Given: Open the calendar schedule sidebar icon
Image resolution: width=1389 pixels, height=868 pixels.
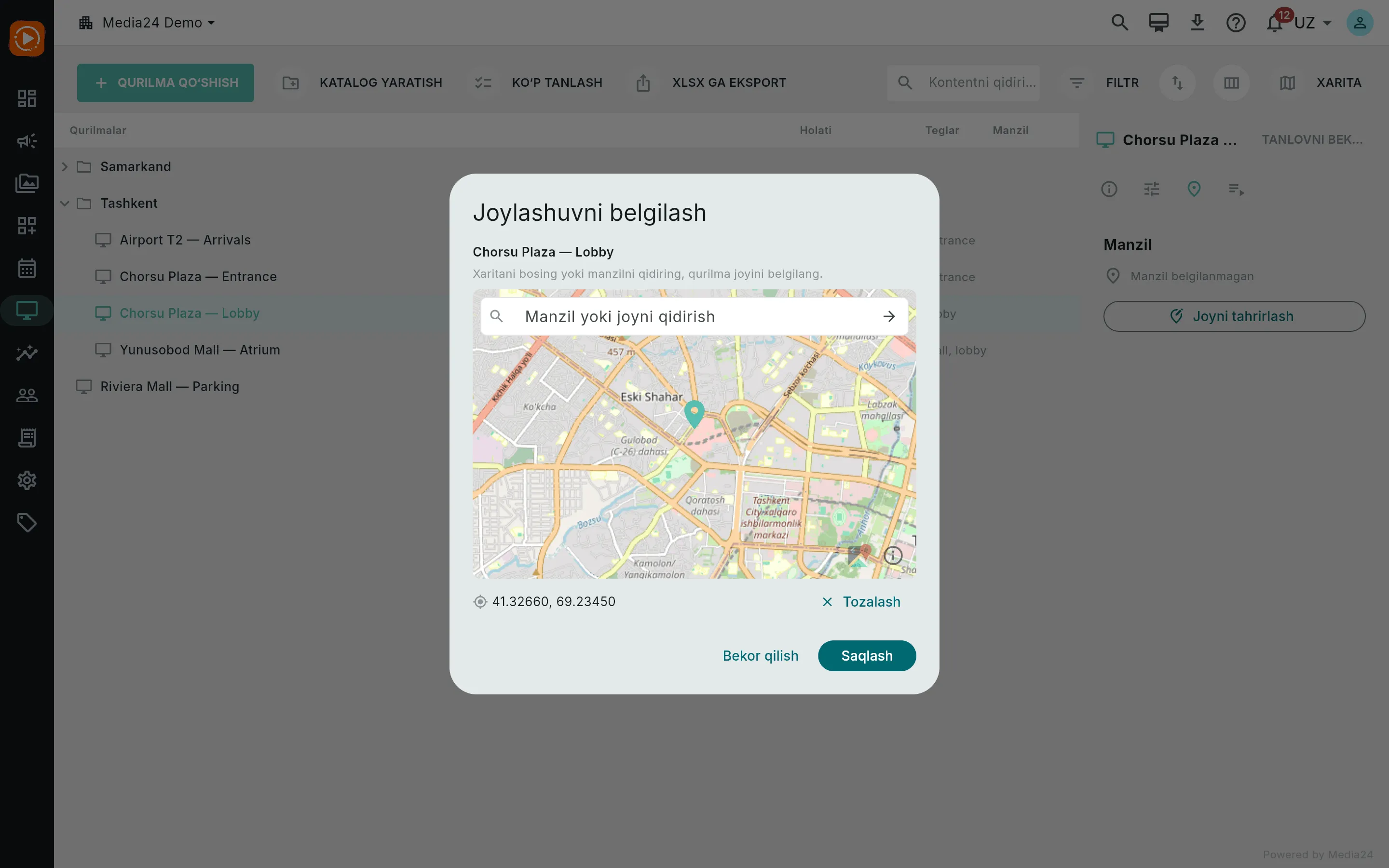Looking at the screenshot, I should click(x=27, y=268).
